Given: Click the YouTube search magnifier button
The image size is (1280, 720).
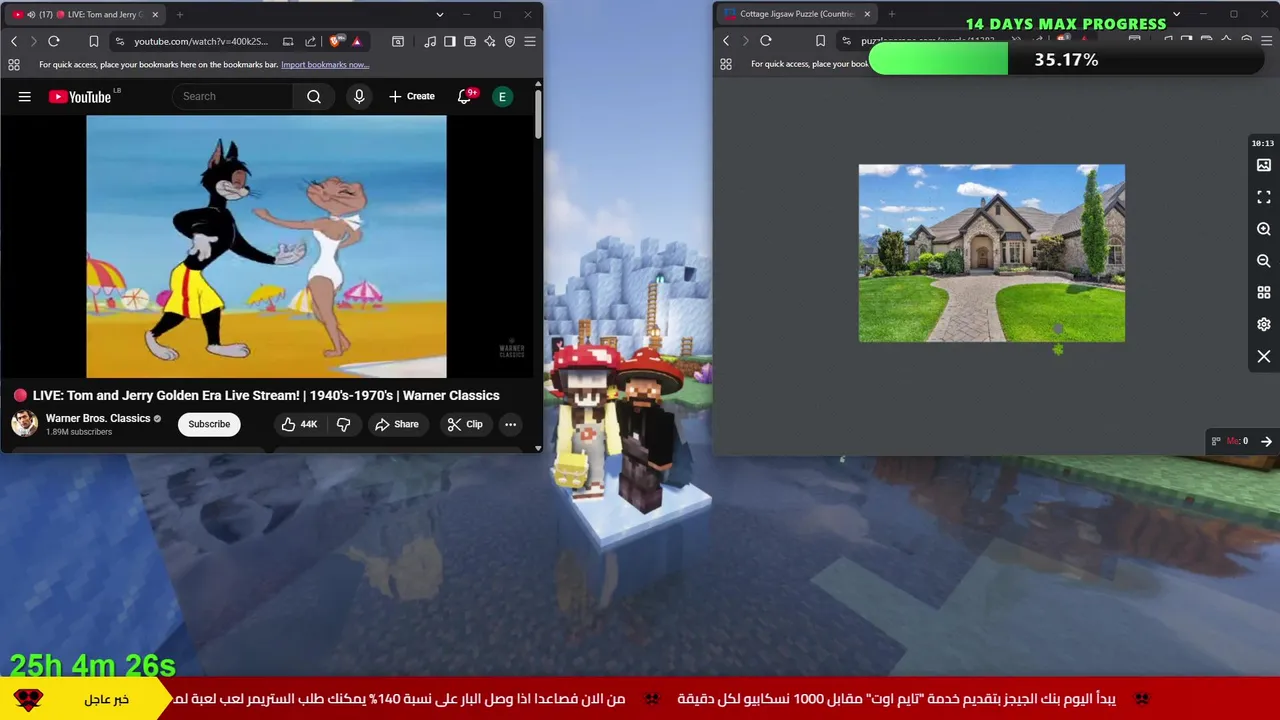Looking at the screenshot, I should coord(314,96).
